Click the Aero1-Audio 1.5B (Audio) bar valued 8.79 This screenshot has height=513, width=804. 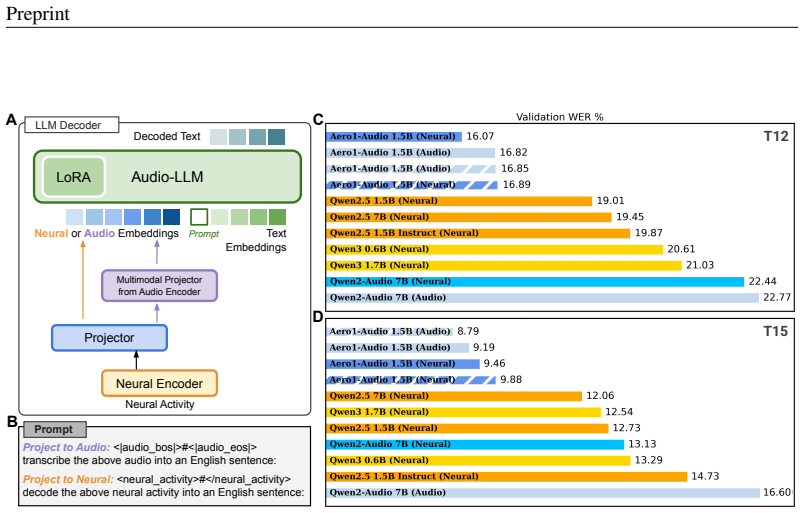[390, 331]
